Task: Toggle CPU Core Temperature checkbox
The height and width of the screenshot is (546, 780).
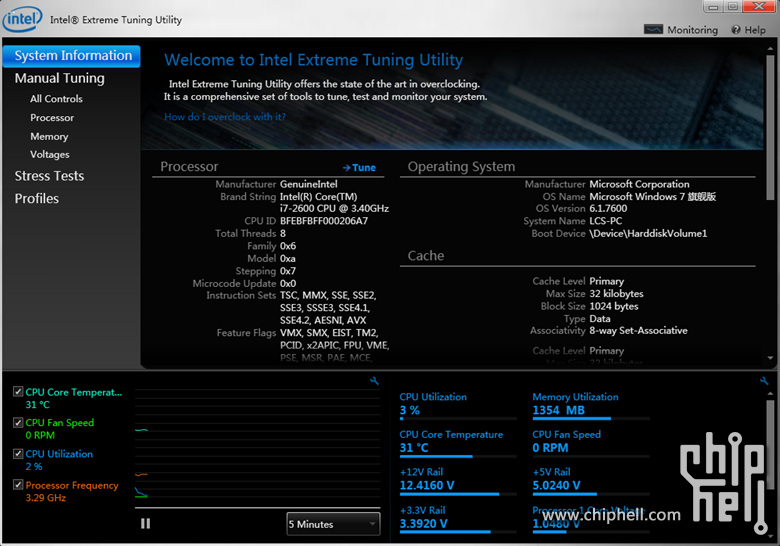Action: click(x=18, y=392)
